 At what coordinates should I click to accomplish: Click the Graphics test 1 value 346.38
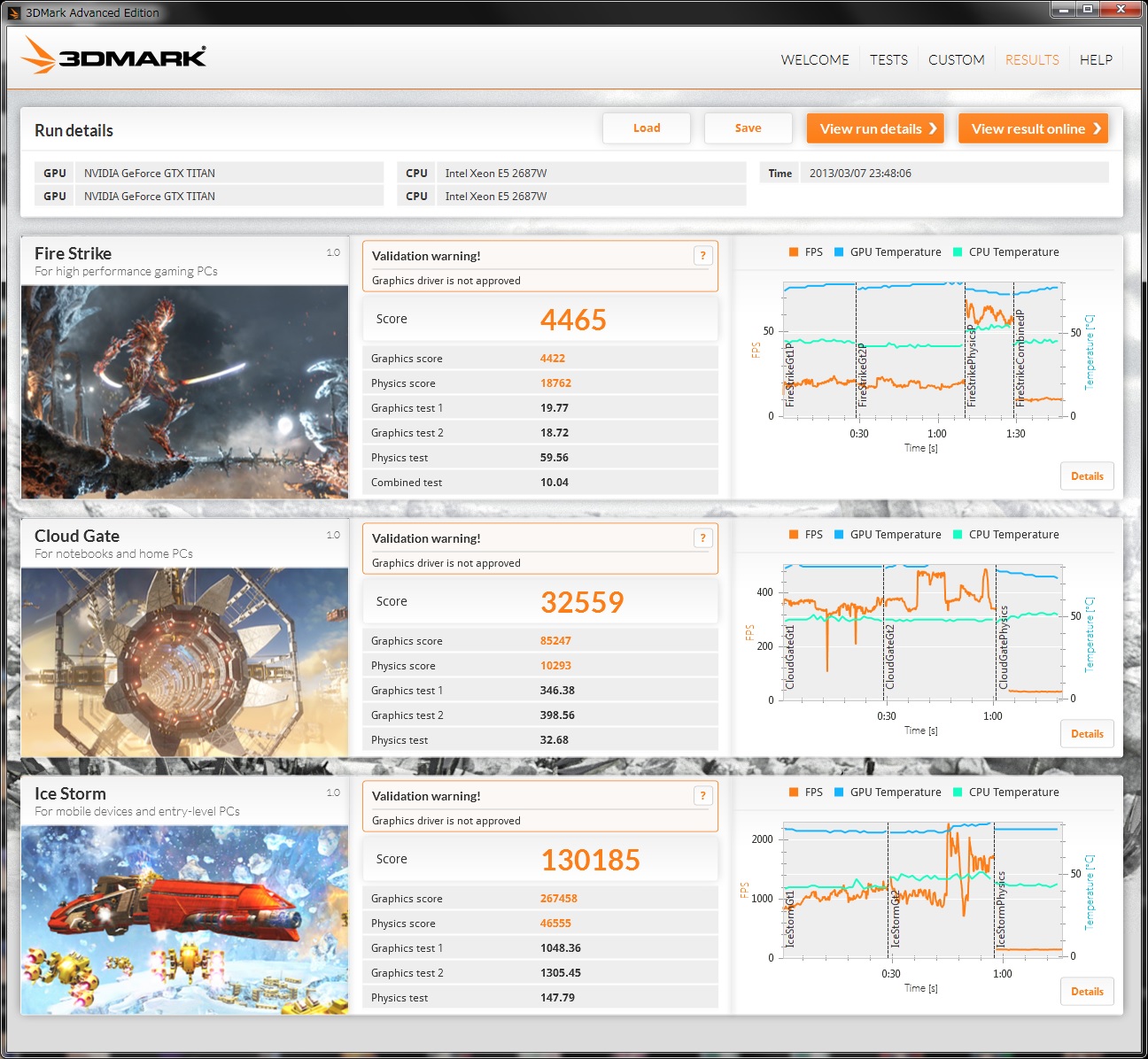[557, 691]
